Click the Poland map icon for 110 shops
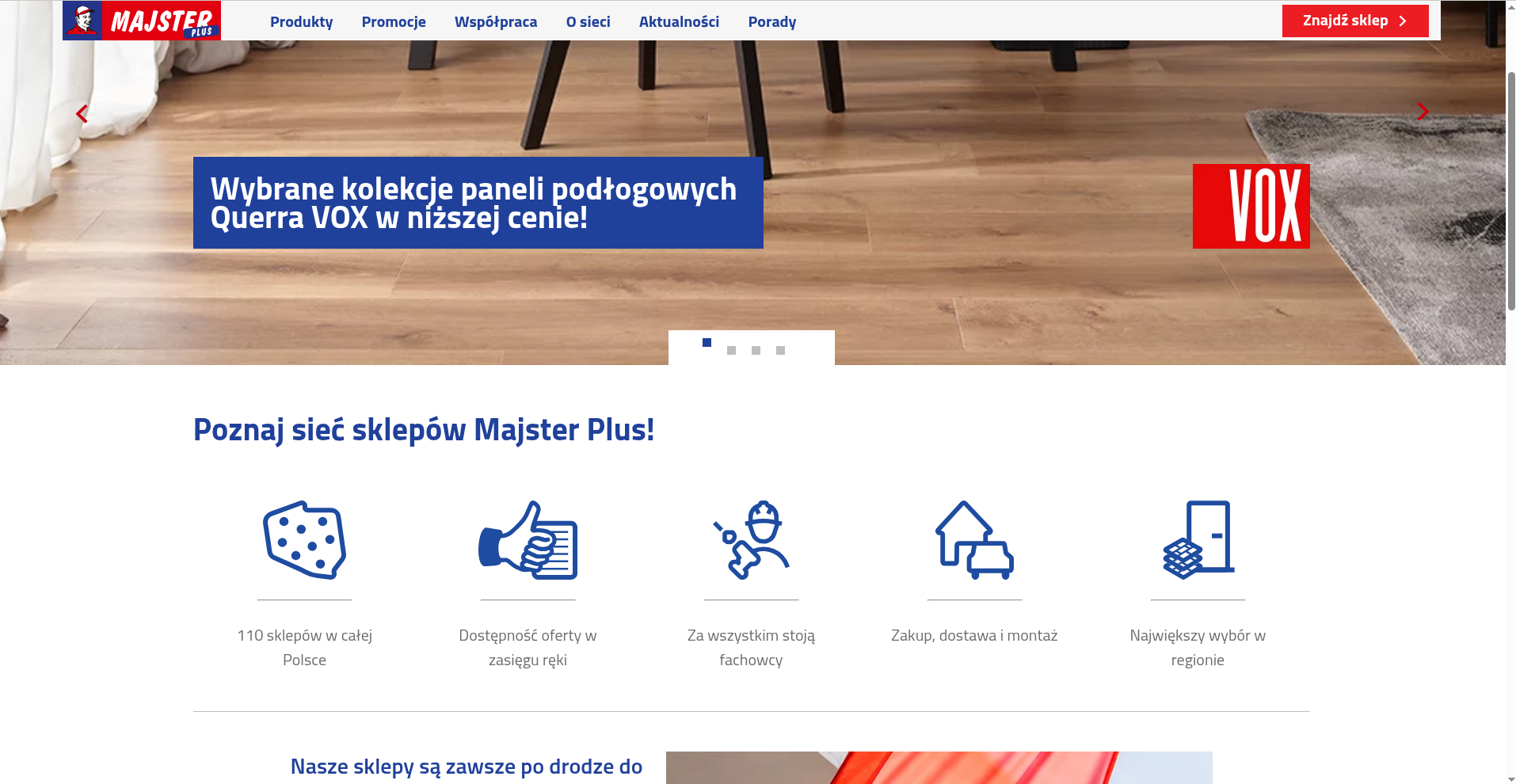The image size is (1516, 784). click(x=305, y=540)
